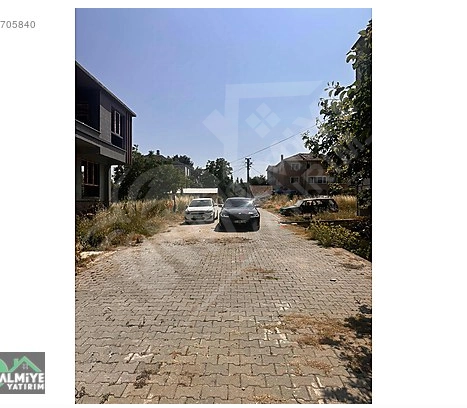Click the beige house in the background
Screen dimensions: 467x408
(x=299, y=174)
